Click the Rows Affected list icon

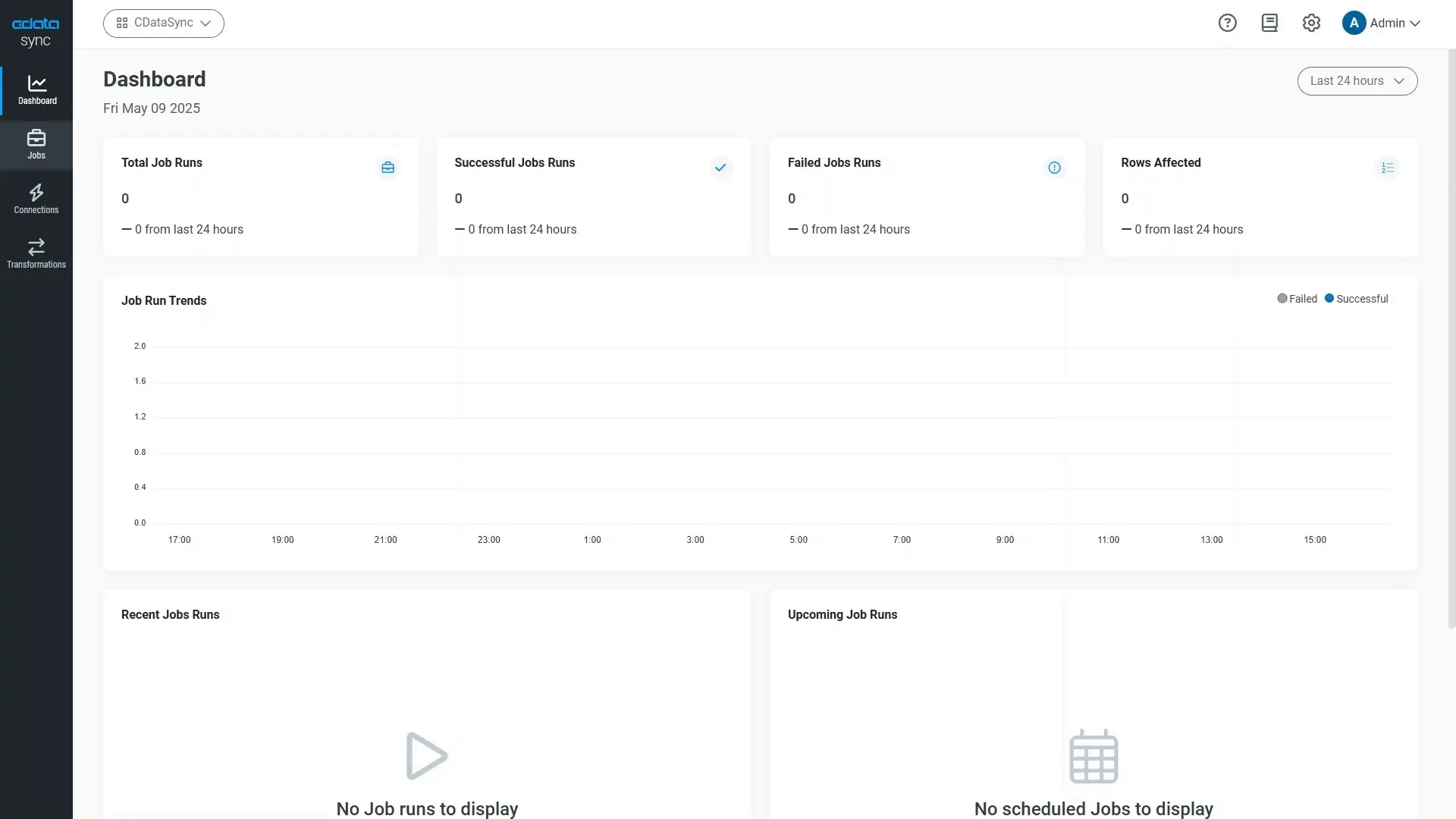pyautogui.click(x=1387, y=168)
